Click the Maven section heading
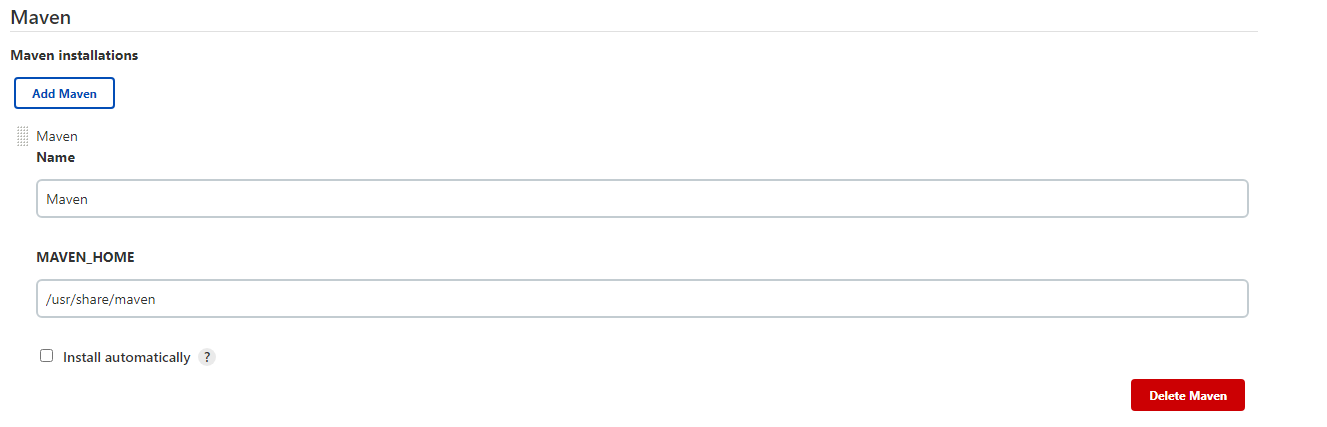This screenshot has width=1327, height=427. coord(41,16)
